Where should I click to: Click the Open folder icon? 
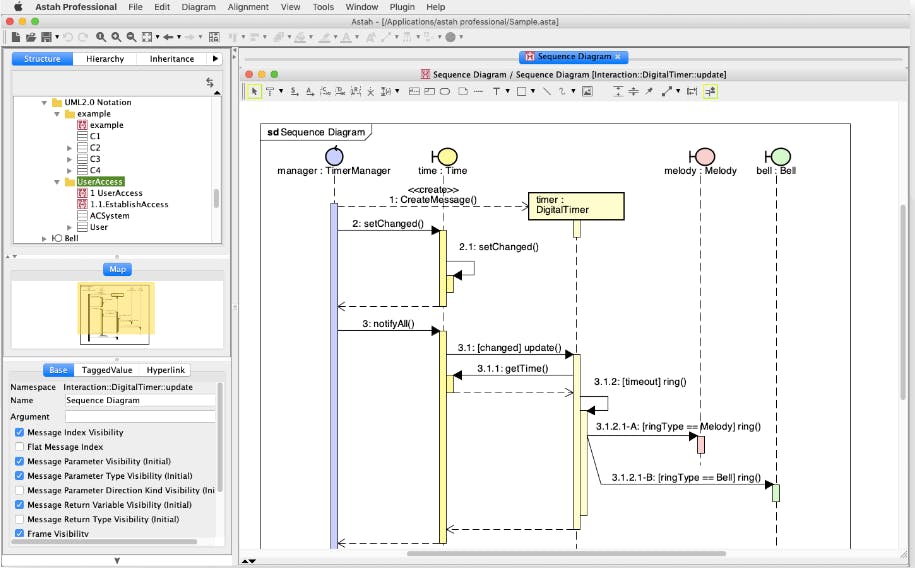[x=31, y=37]
